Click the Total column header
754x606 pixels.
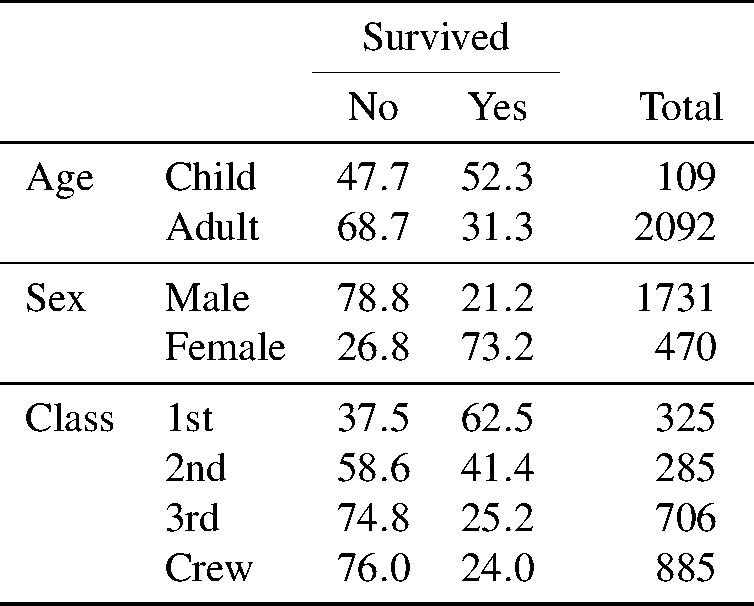681,107
